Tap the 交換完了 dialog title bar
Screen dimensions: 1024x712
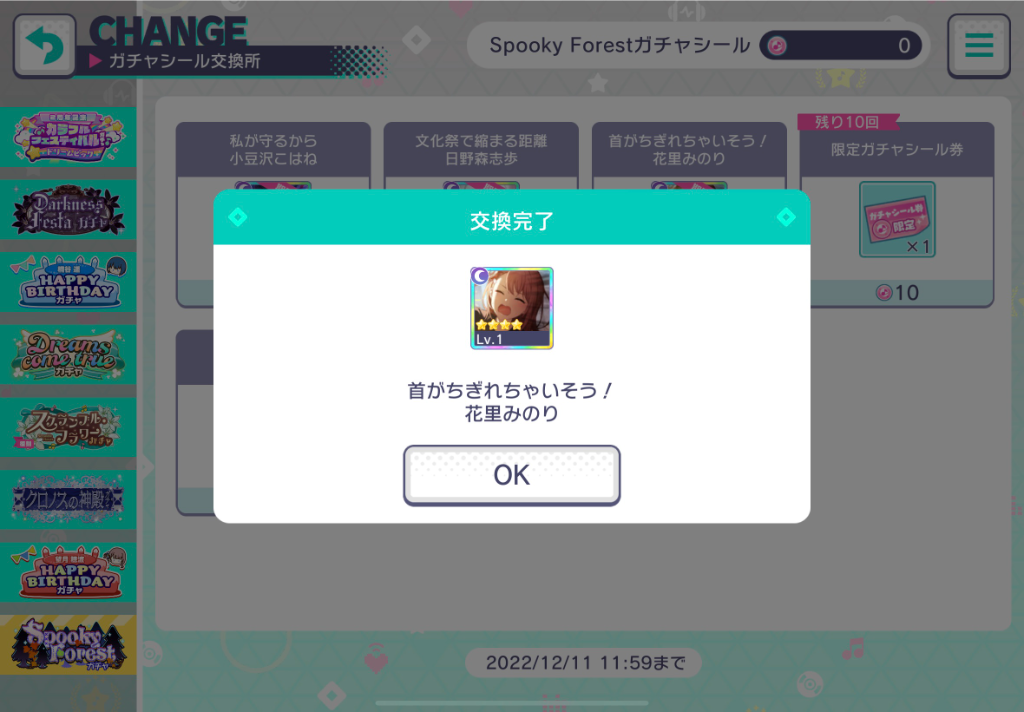pos(511,218)
